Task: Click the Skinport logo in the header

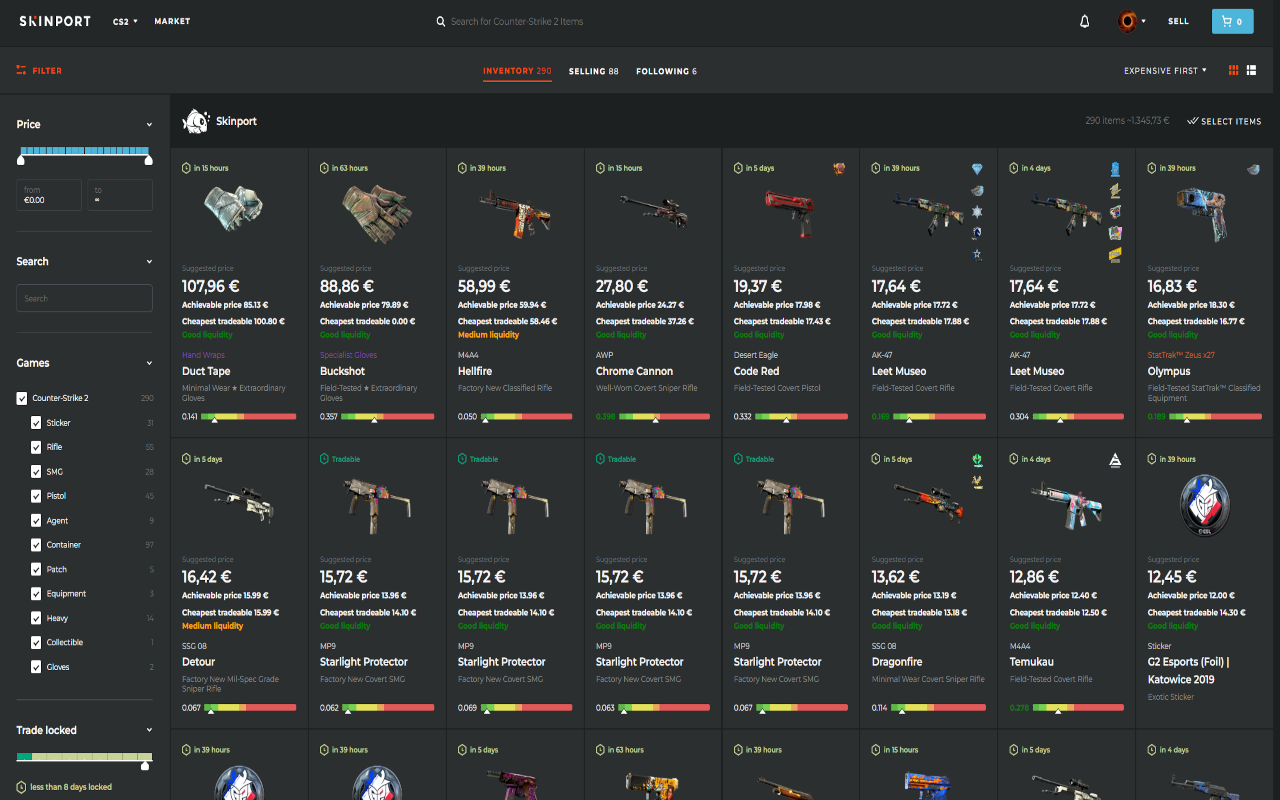Action: [x=55, y=21]
